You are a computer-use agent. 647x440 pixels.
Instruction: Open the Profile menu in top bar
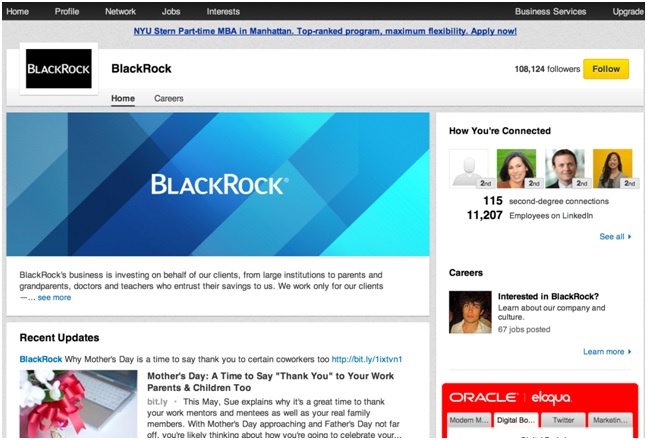pyautogui.click(x=67, y=12)
